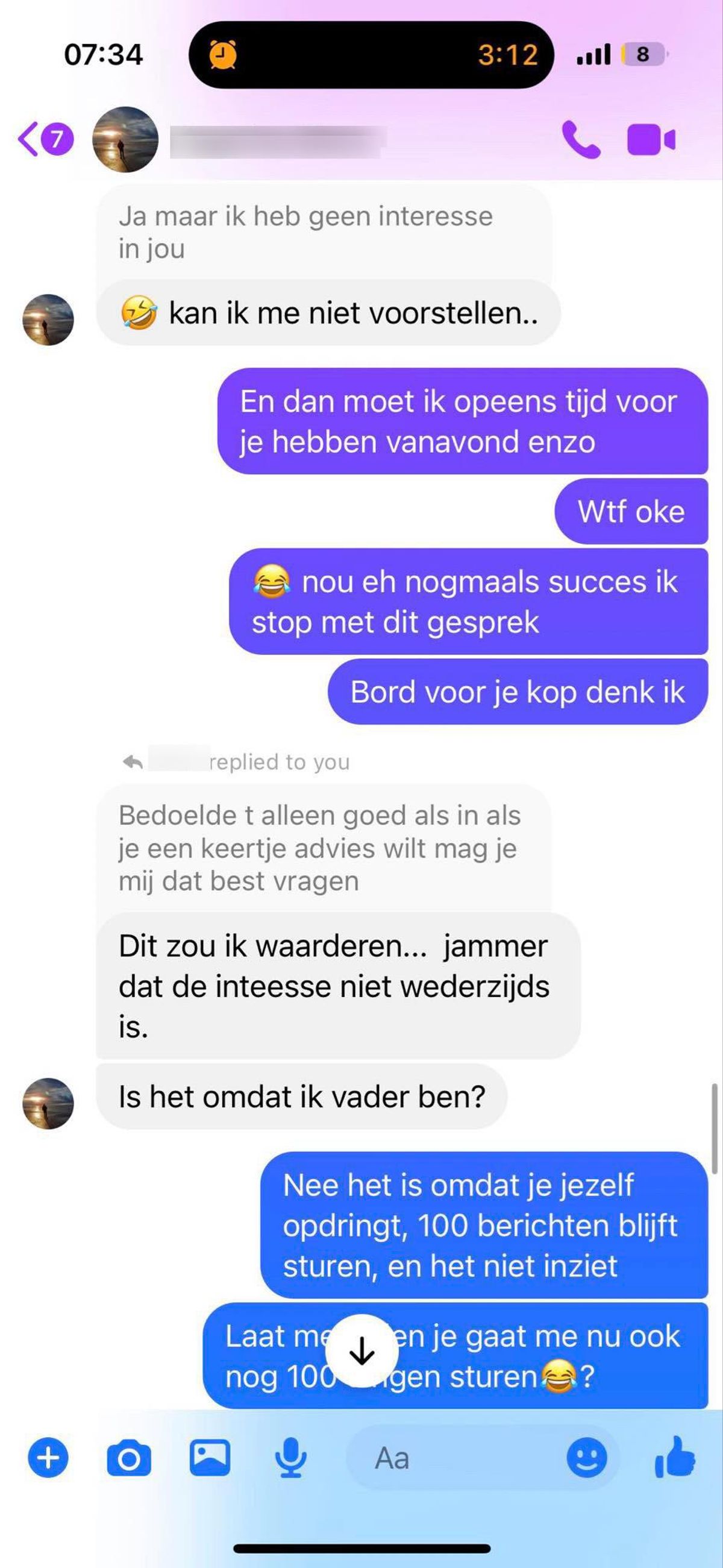Start a video call with camera icon

click(651, 140)
